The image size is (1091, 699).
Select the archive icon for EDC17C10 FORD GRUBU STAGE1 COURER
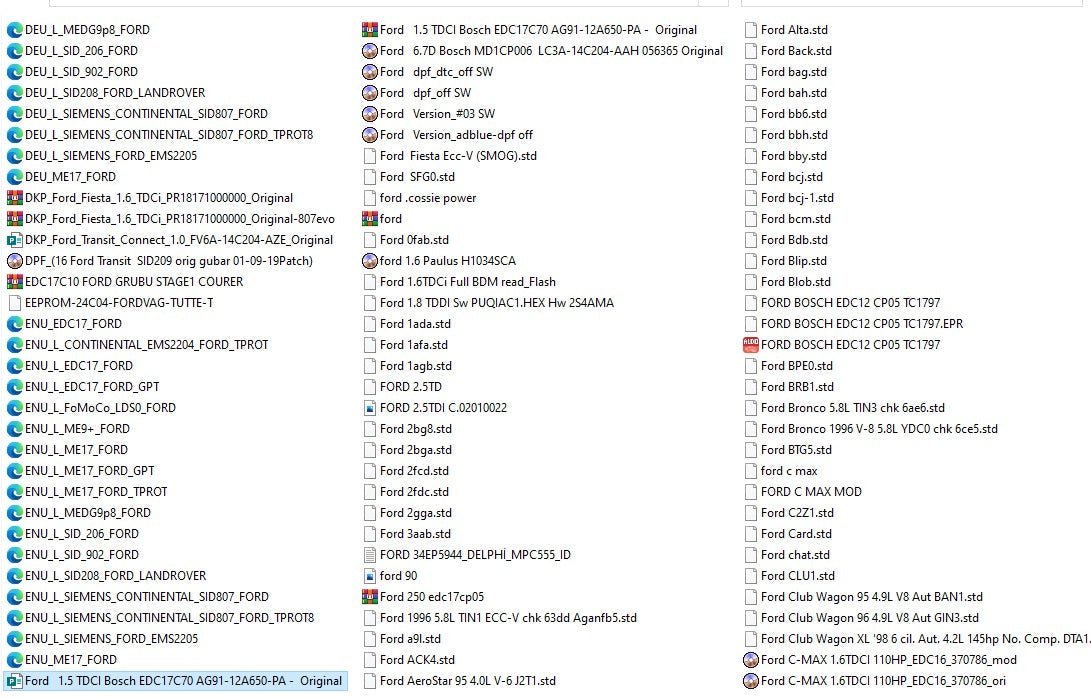click(x=15, y=282)
